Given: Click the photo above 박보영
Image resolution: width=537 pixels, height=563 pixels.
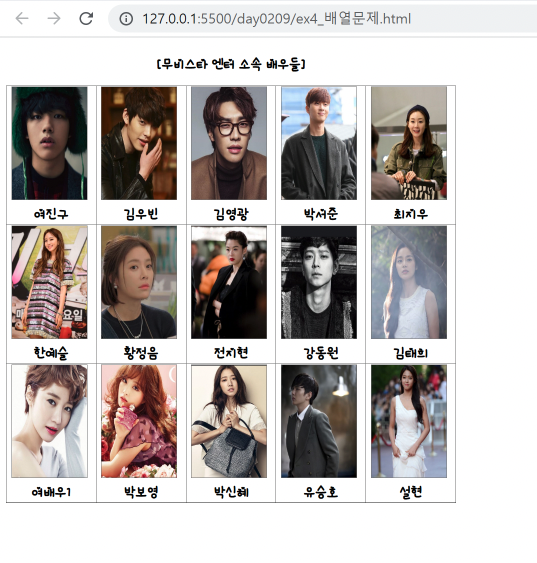Looking at the screenshot, I should click(139, 421).
